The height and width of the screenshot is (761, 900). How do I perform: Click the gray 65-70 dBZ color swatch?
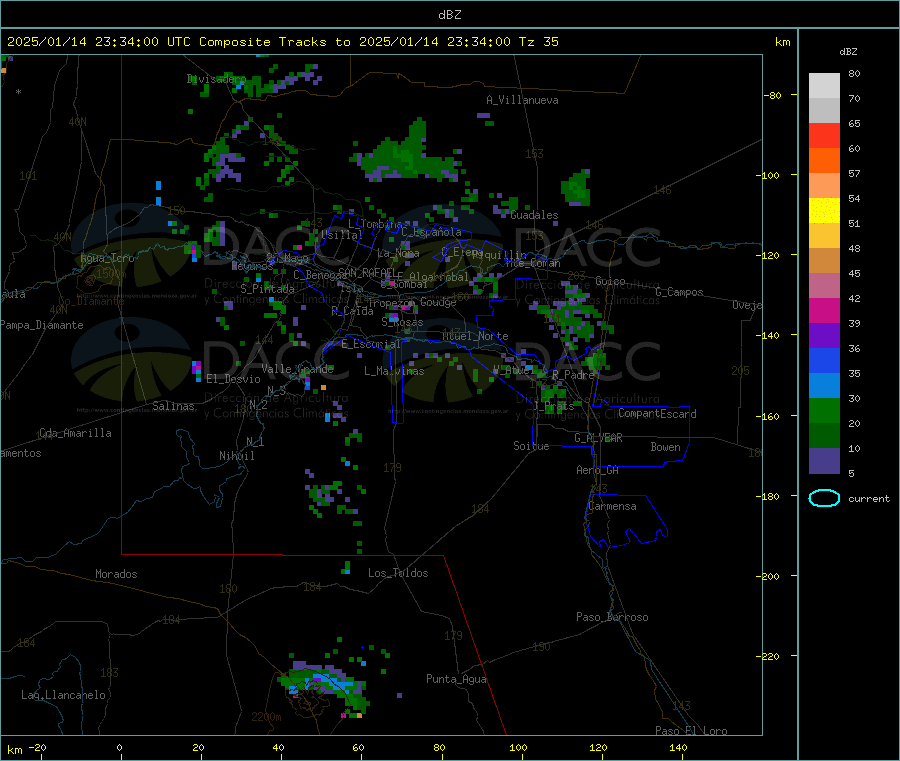(824, 111)
